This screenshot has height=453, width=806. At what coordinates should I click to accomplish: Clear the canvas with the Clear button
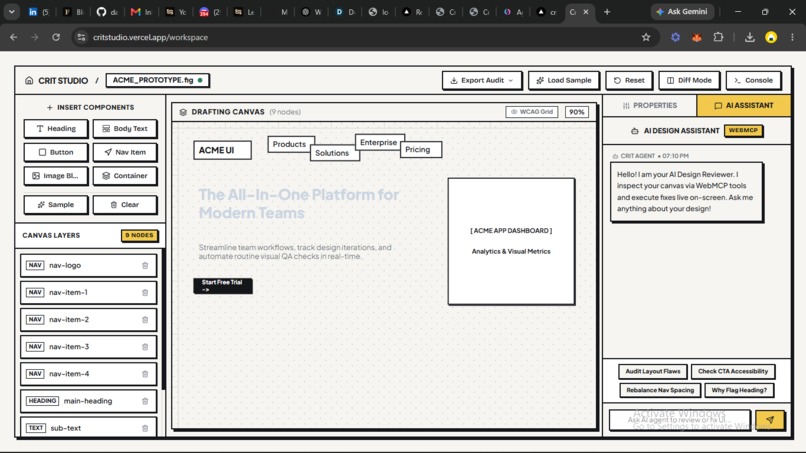[x=125, y=205]
